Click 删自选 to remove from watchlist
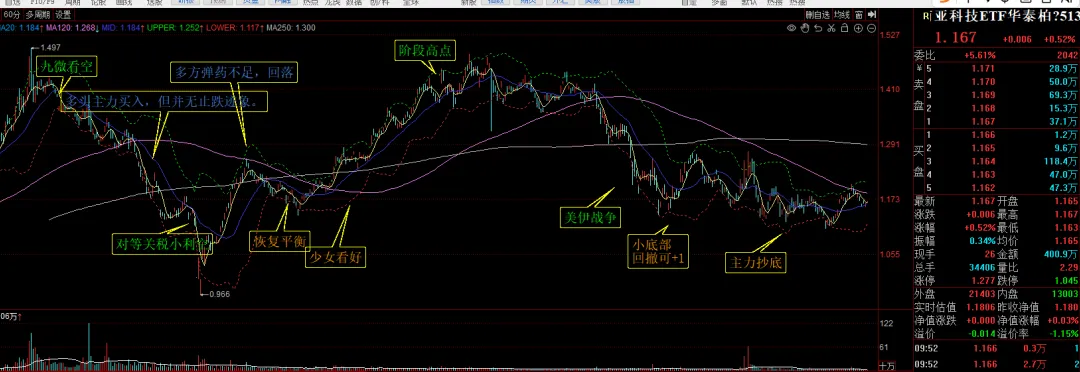Screen dimensions: 1080x372 818,14
